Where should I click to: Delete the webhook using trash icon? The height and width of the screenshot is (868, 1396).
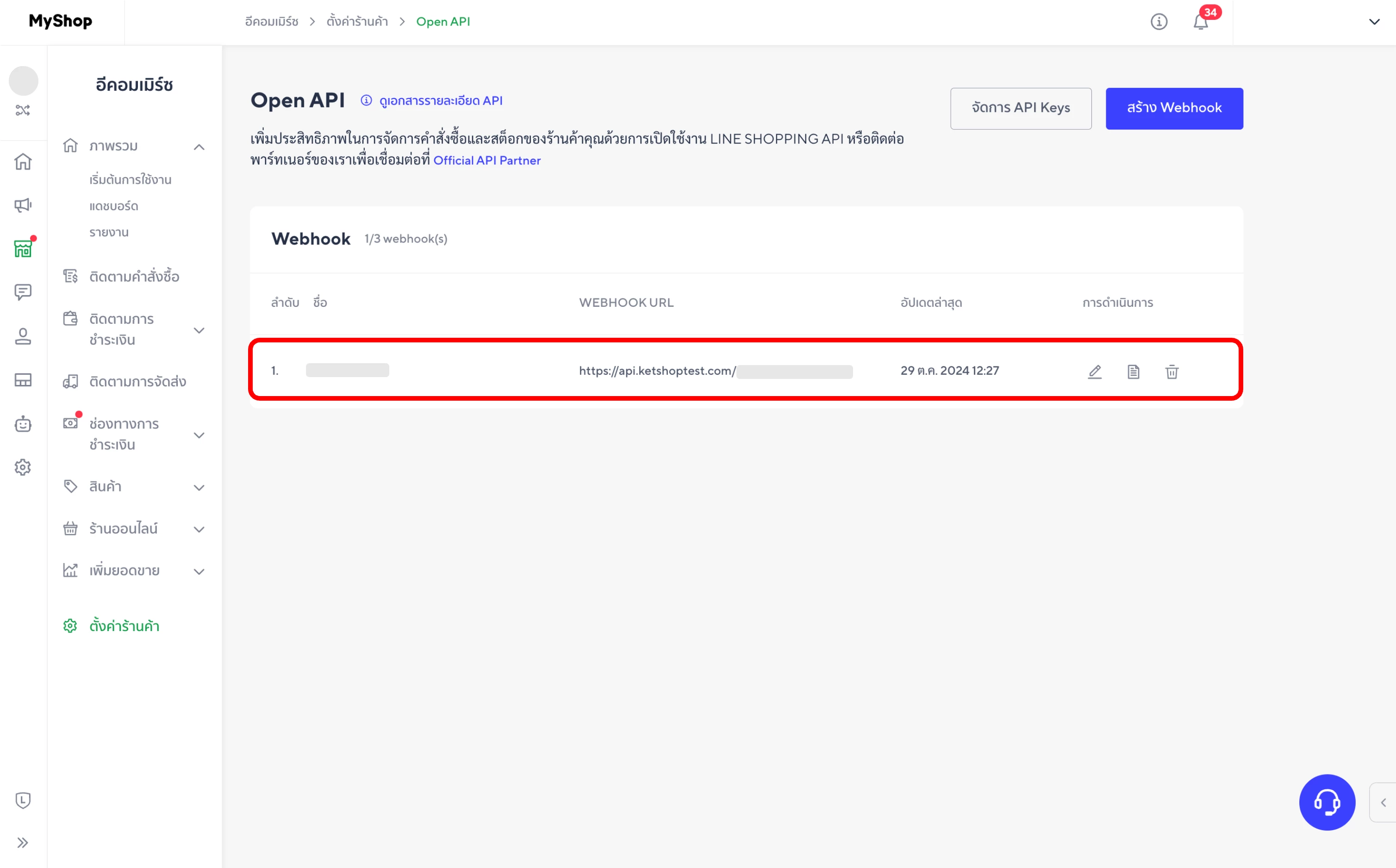(1172, 372)
